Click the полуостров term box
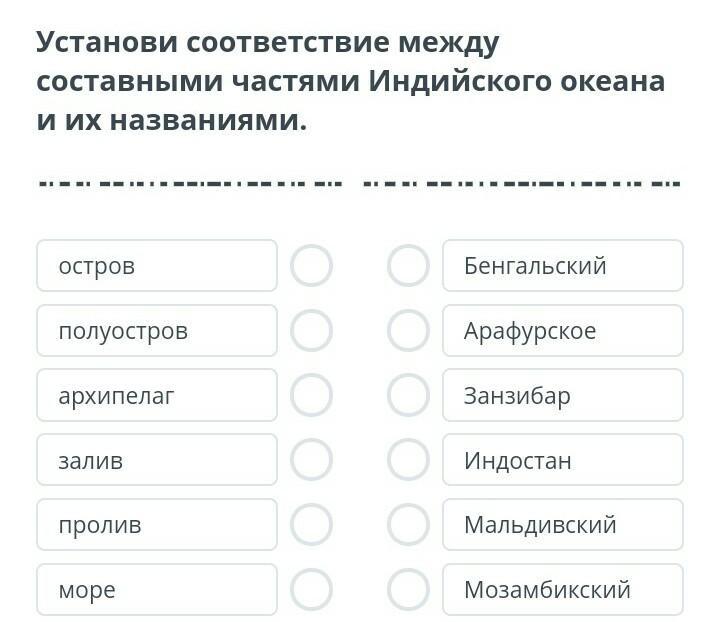The width and height of the screenshot is (720, 622). (x=157, y=331)
